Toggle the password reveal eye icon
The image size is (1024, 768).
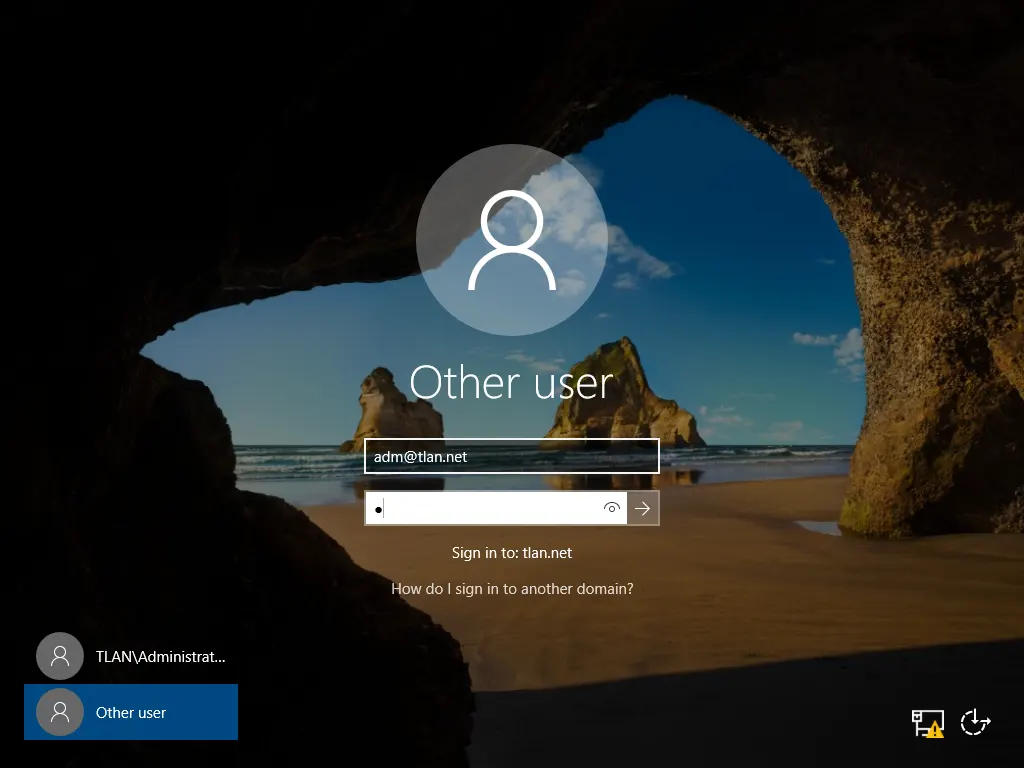click(x=612, y=508)
